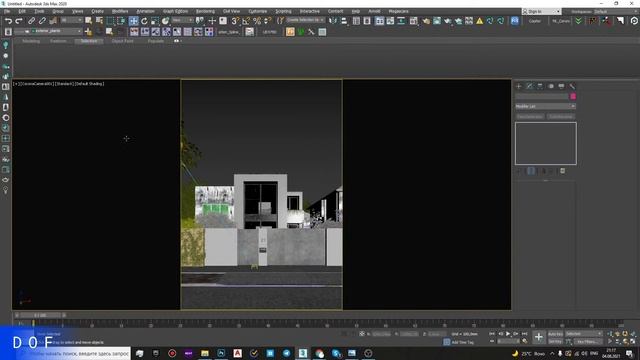Select the Select and Link tool
640x360 pixels.
point(31,21)
